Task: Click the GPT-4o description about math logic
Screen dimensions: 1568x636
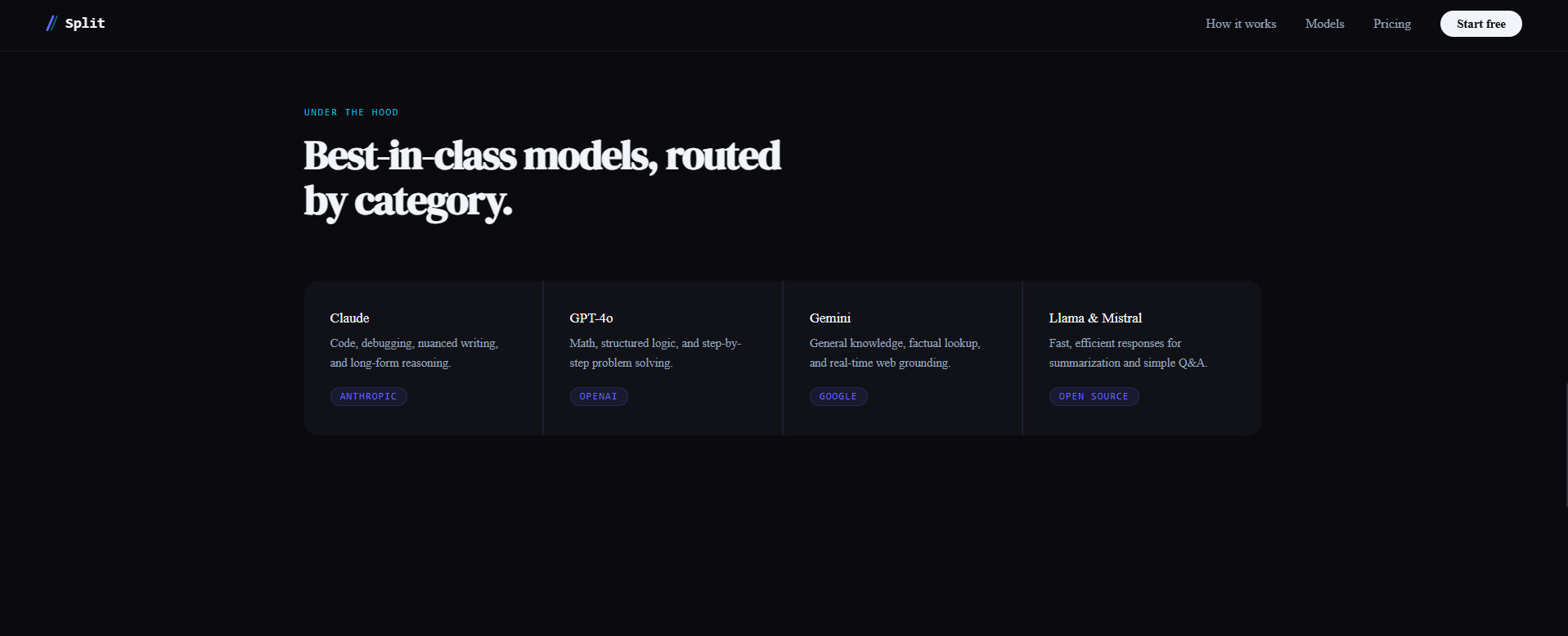Action: click(x=655, y=353)
